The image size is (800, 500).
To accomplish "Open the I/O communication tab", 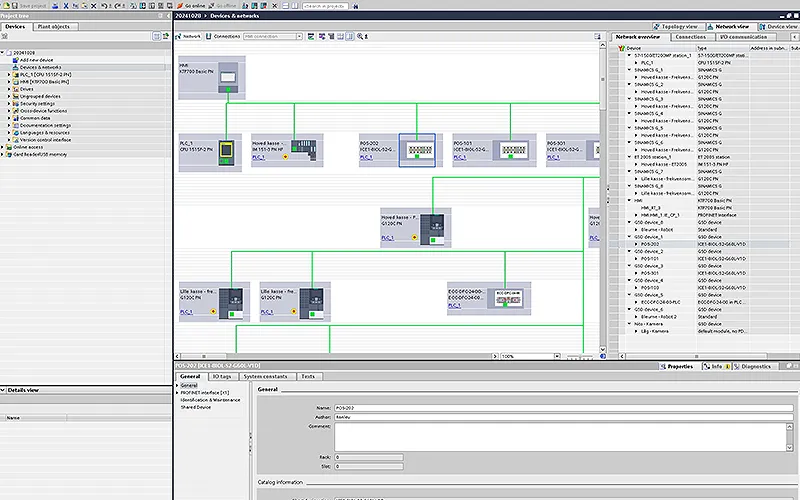I will pyautogui.click(x=744, y=37).
